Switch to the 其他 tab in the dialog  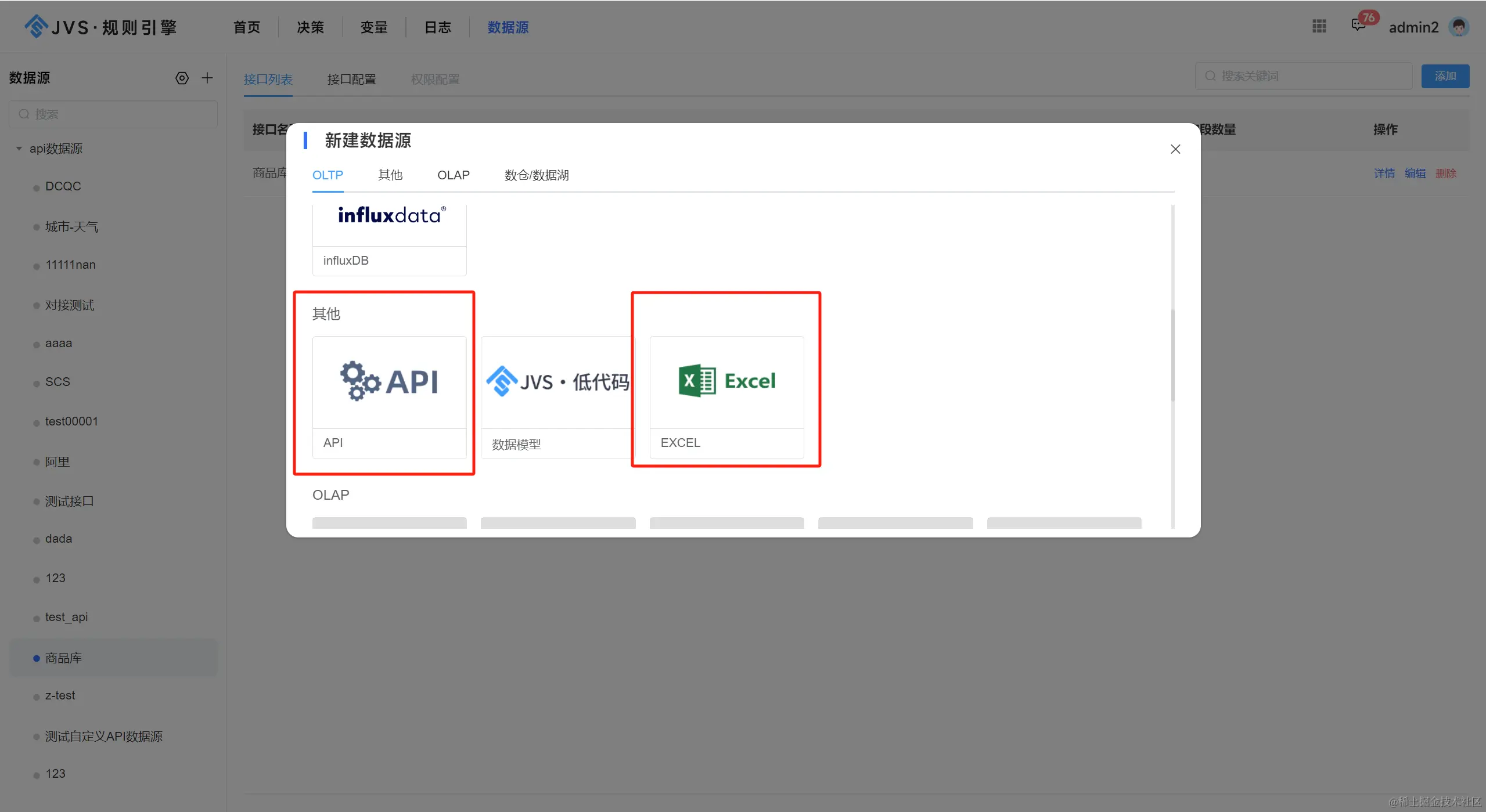[390, 175]
